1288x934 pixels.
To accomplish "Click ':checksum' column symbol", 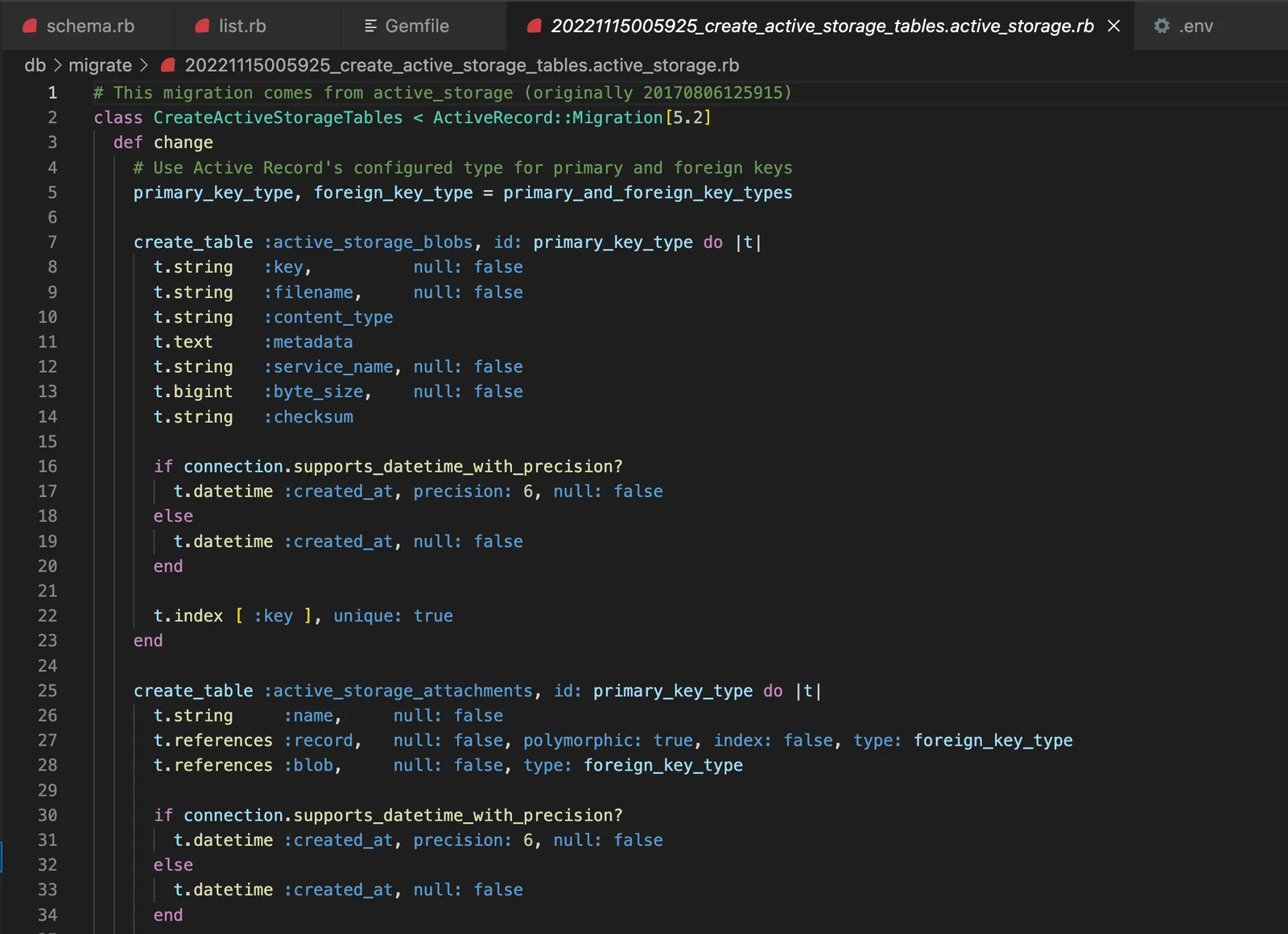I will 308,417.
